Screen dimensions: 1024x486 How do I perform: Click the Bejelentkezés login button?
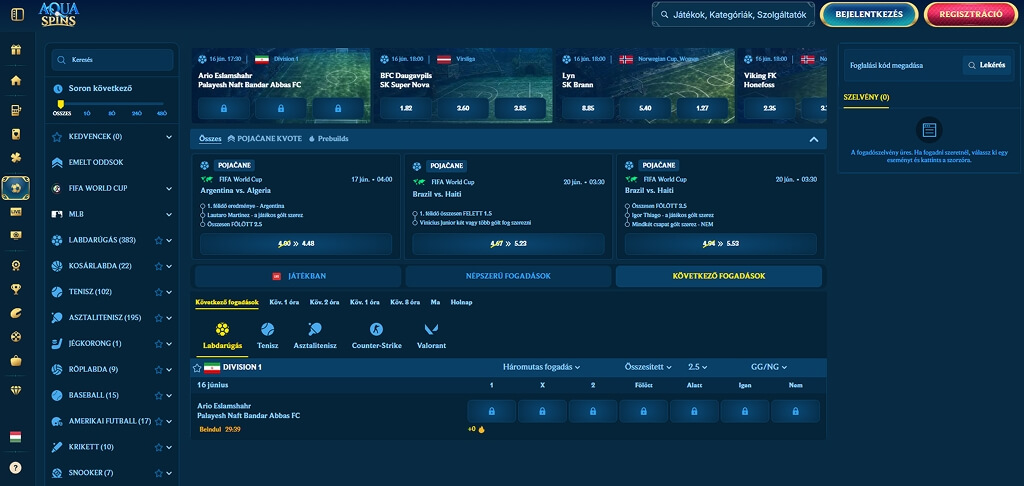pyautogui.click(x=869, y=14)
